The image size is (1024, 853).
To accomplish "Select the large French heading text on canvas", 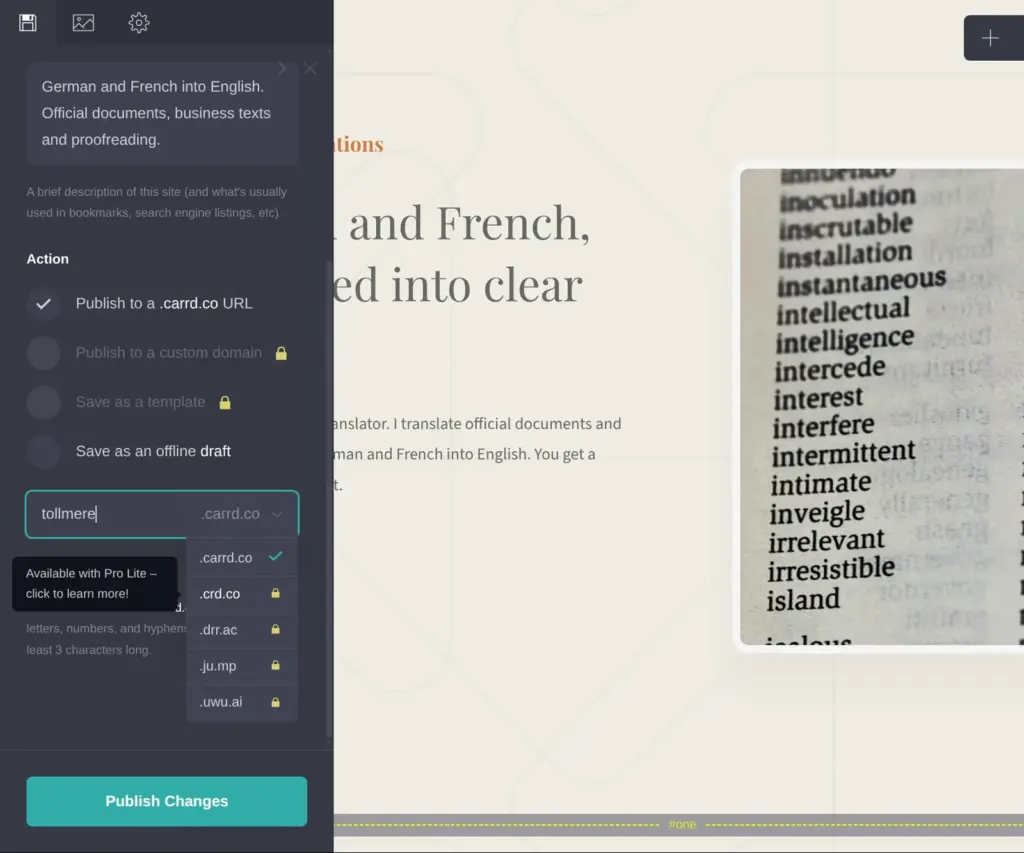I will point(462,253).
